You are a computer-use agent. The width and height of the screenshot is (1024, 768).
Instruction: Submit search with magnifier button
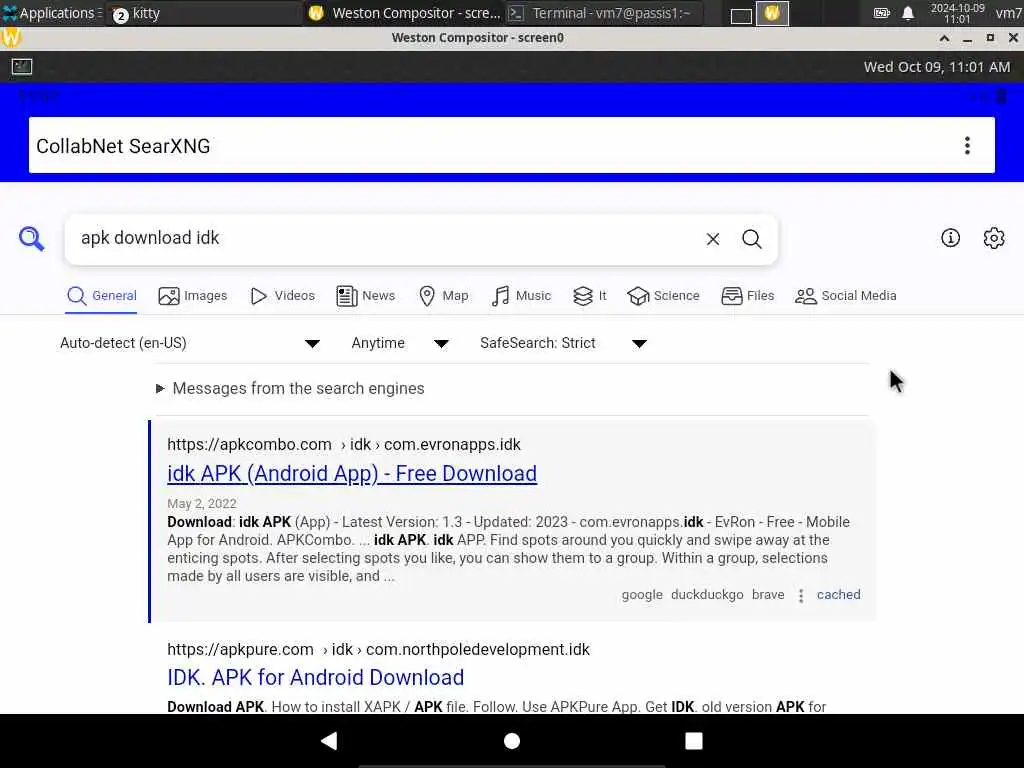[752, 239]
